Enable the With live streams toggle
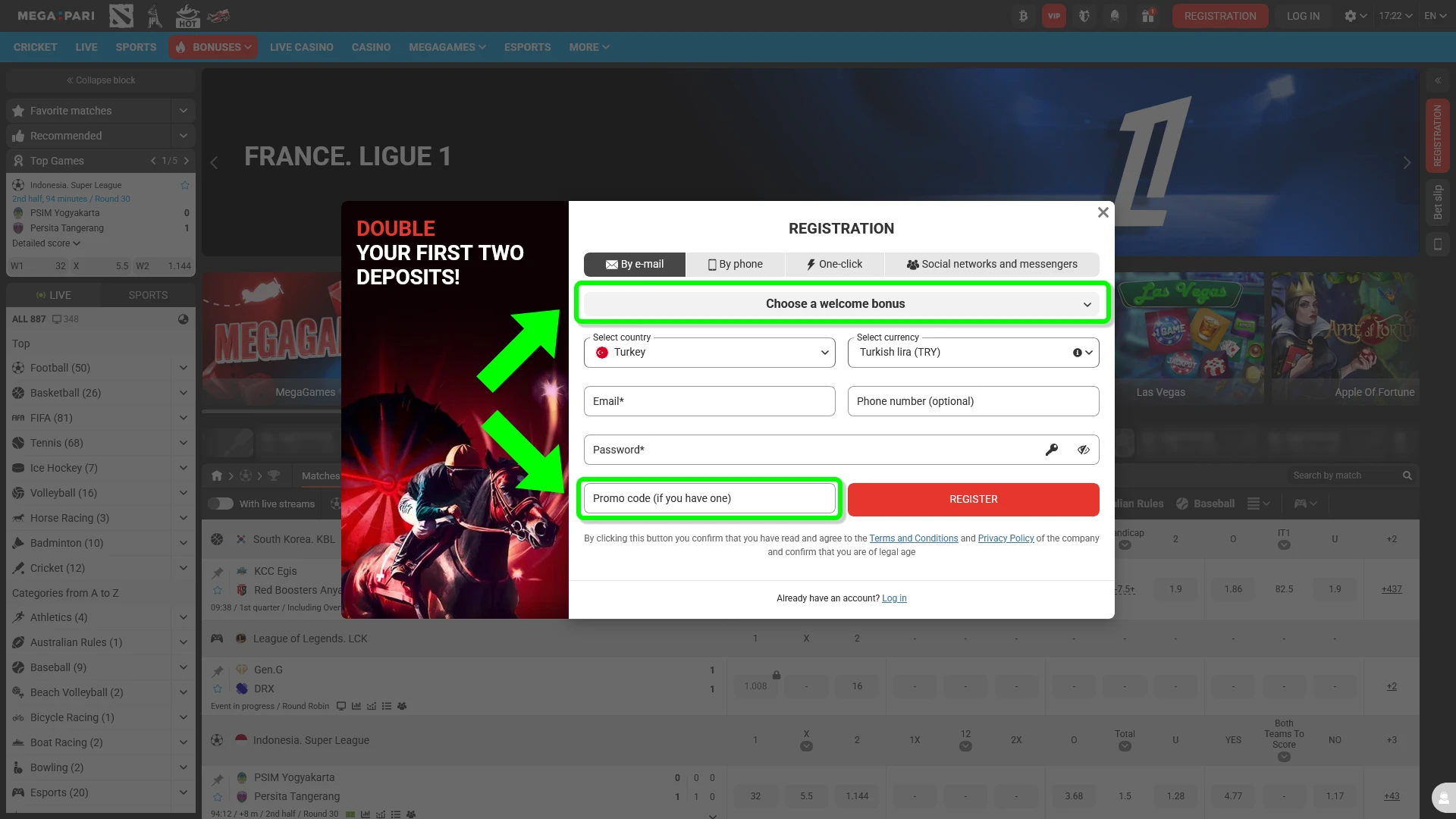 tap(221, 504)
